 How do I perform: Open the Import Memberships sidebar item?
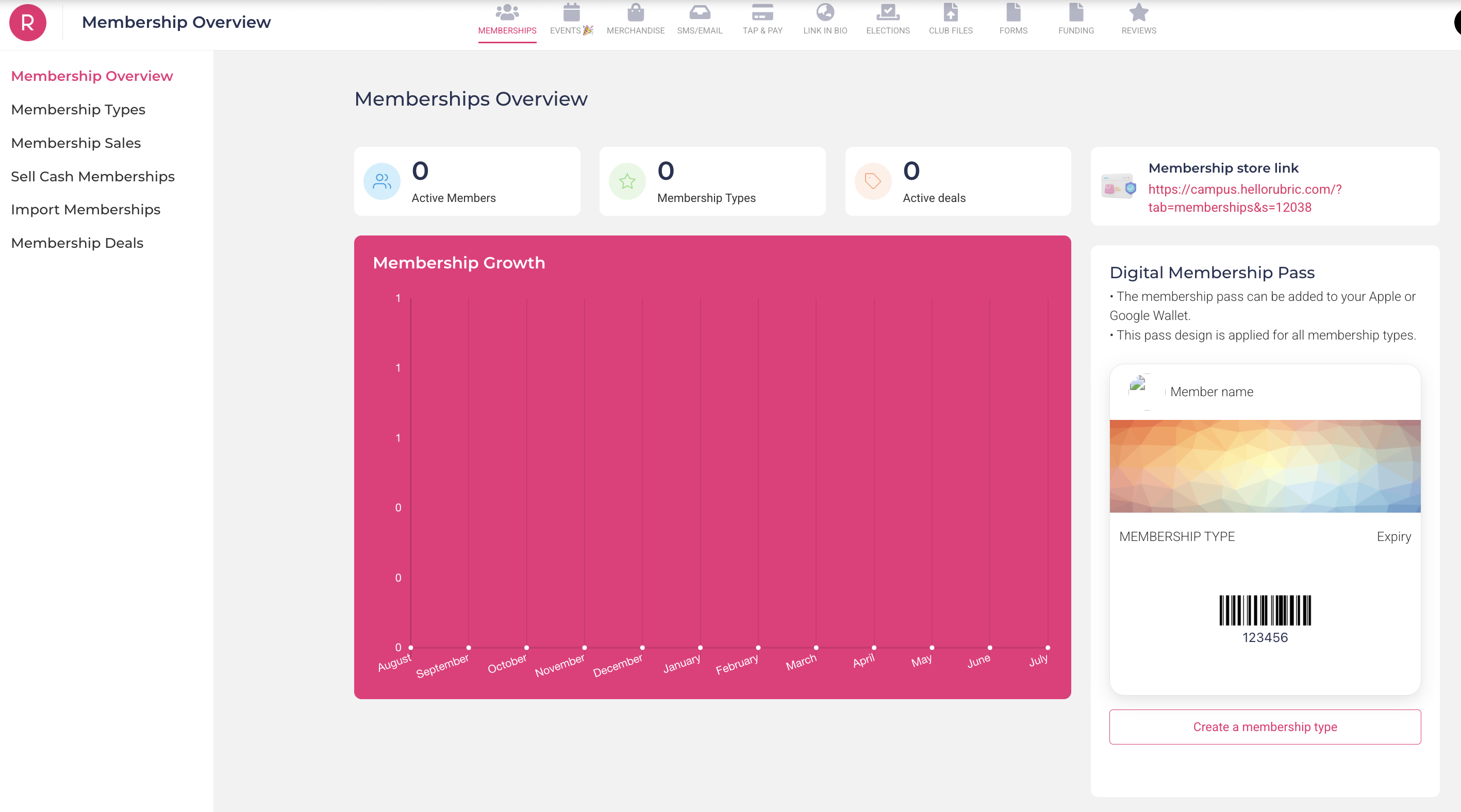(x=86, y=210)
